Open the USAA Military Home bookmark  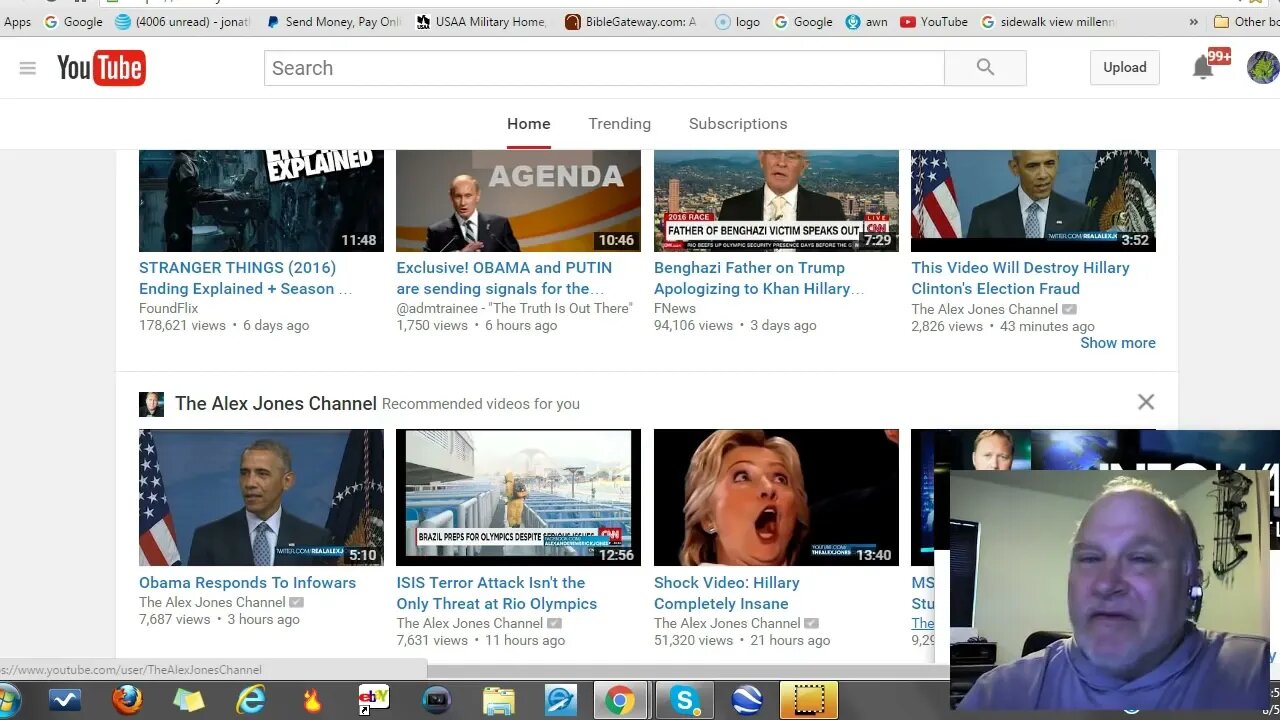tap(482, 21)
